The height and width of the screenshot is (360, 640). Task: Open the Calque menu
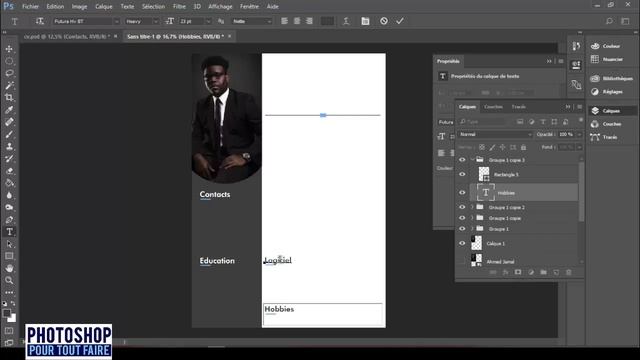(x=104, y=7)
